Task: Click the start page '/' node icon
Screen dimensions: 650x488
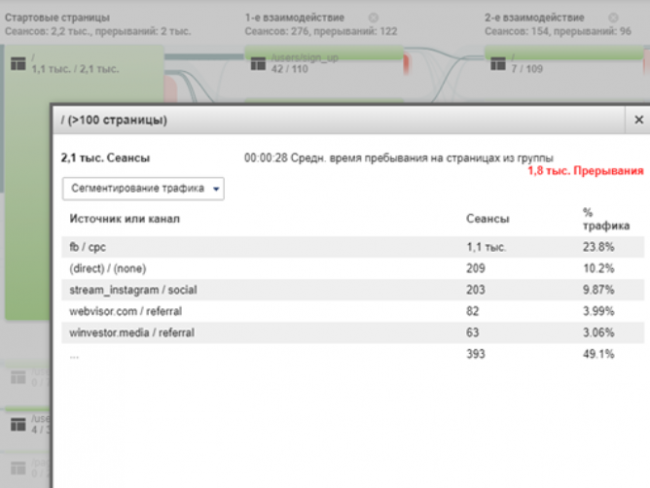Action: tap(17, 64)
